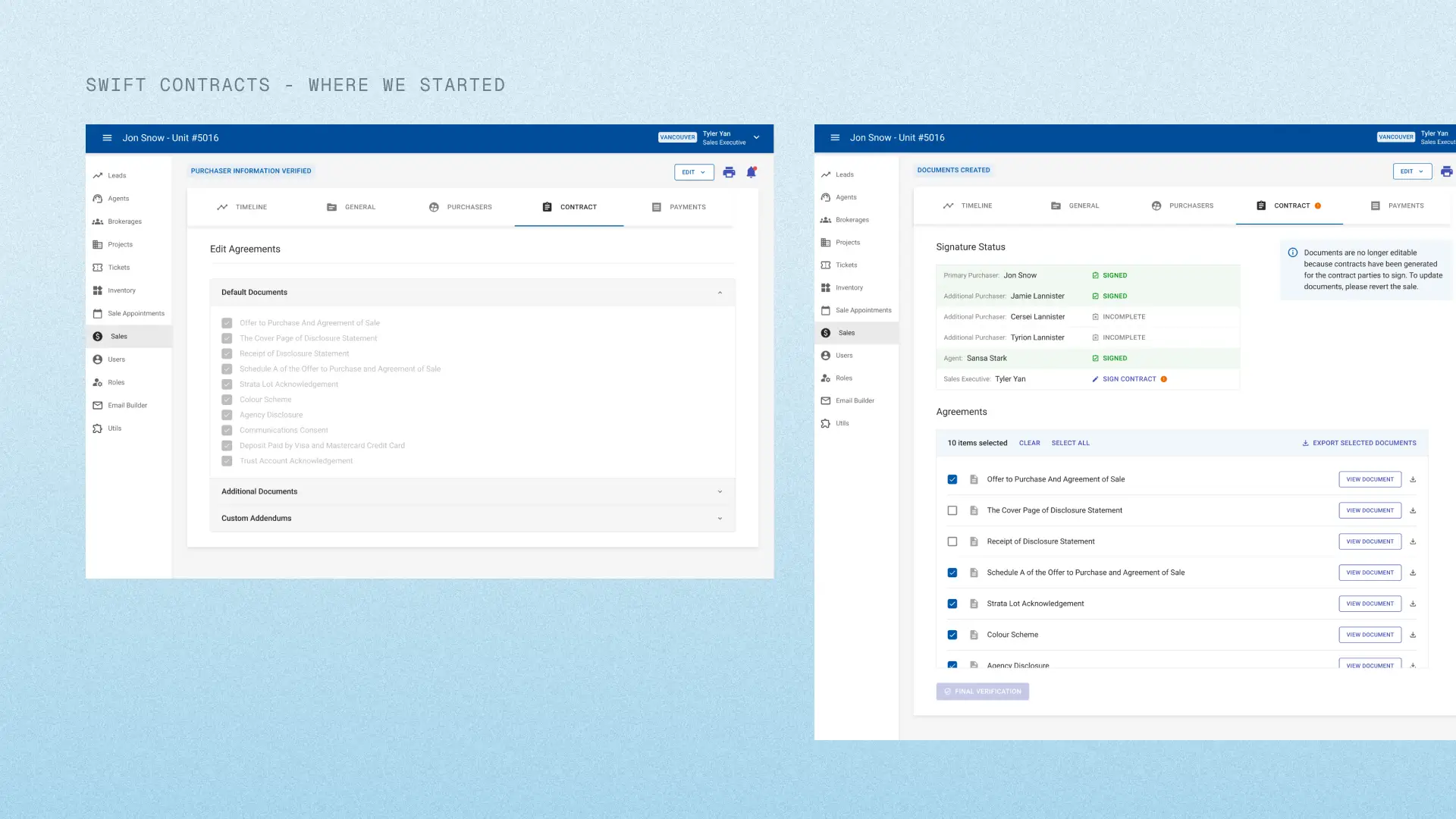This screenshot has width=1456, height=819.
Task: Open Inventory in right window sidebar
Action: coord(849,288)
